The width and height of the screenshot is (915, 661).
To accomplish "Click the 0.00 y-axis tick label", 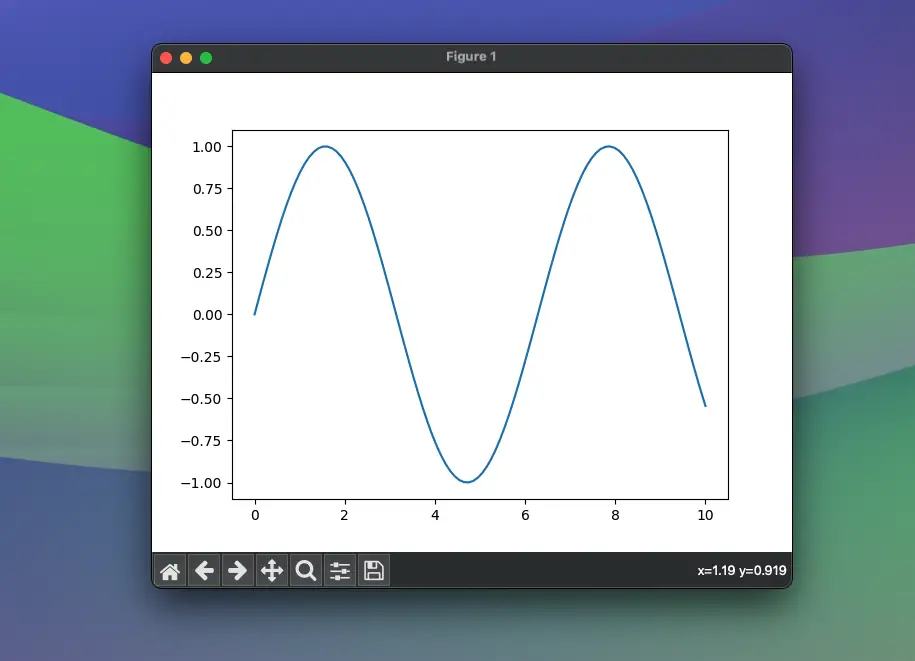I will coord(207,315).
